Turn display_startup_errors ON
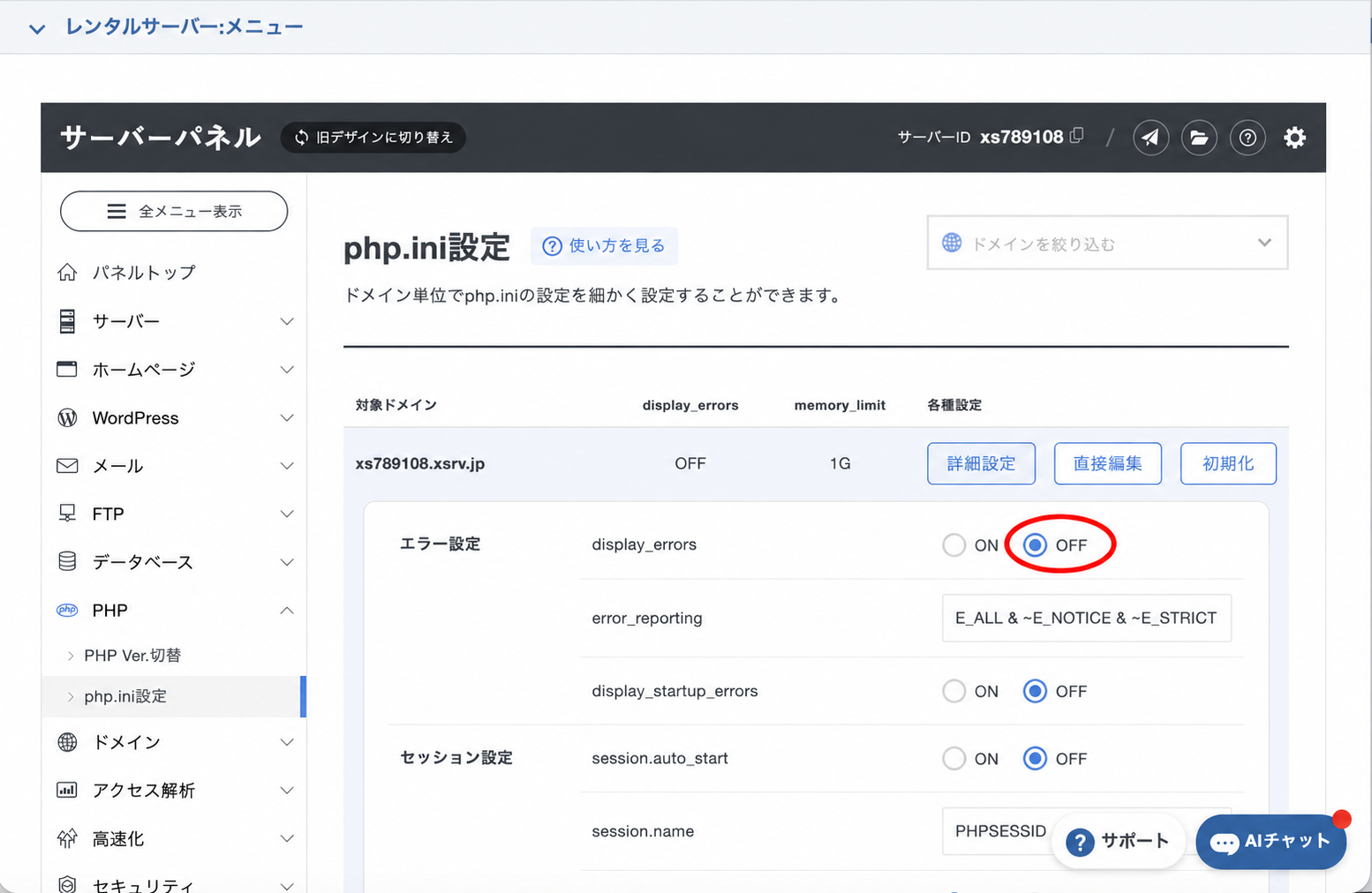 tap(954, 691)
